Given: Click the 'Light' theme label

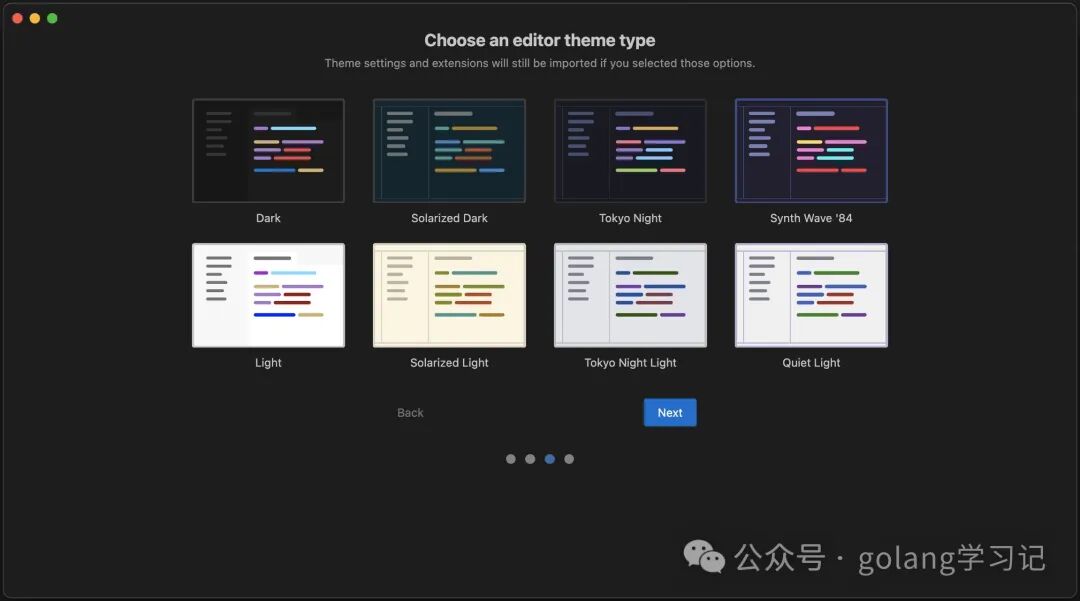Looking at the screenshot, I should click(x=268, y=363).
